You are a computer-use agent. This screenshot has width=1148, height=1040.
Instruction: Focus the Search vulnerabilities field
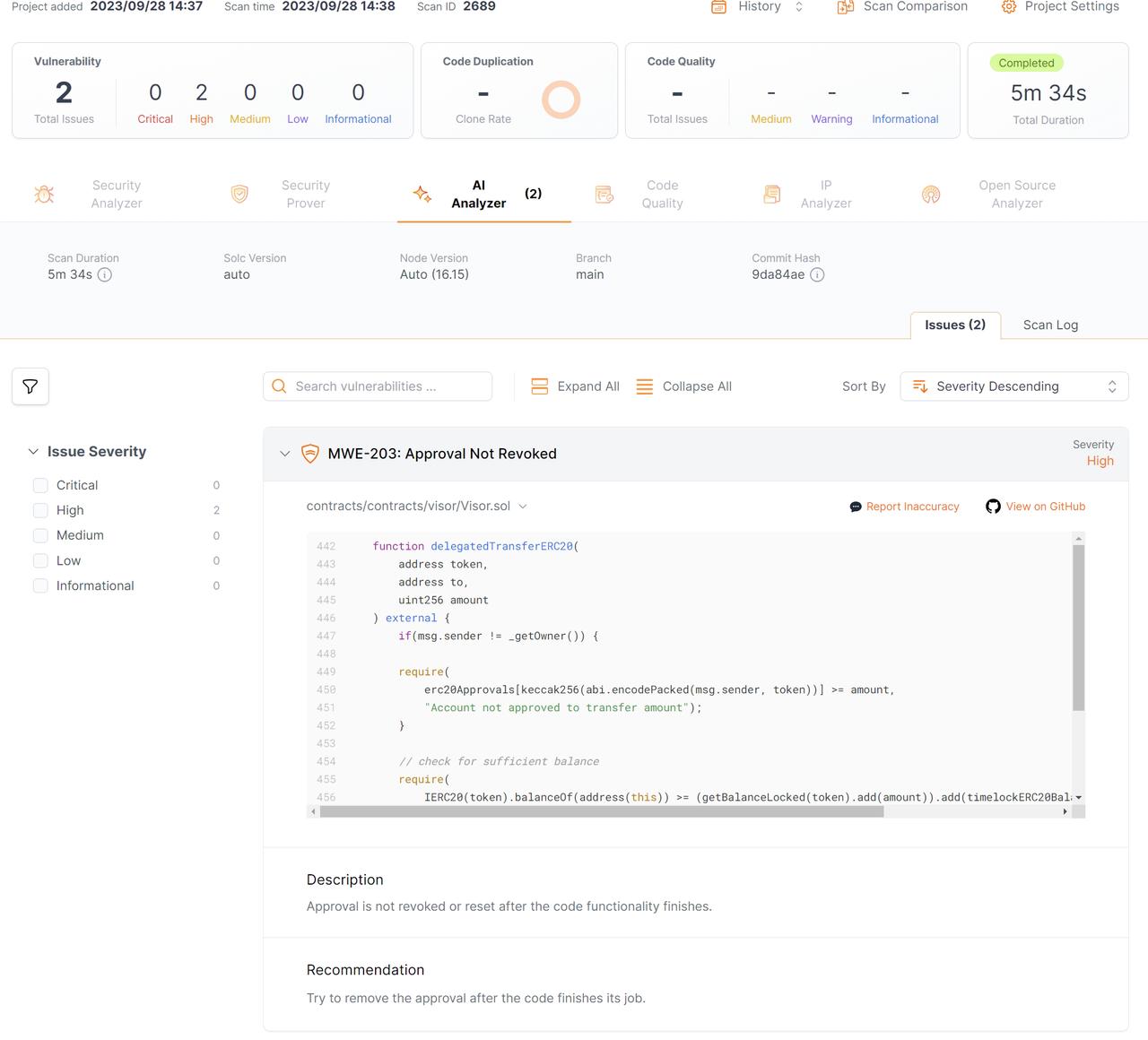click(x=378, y=386)
